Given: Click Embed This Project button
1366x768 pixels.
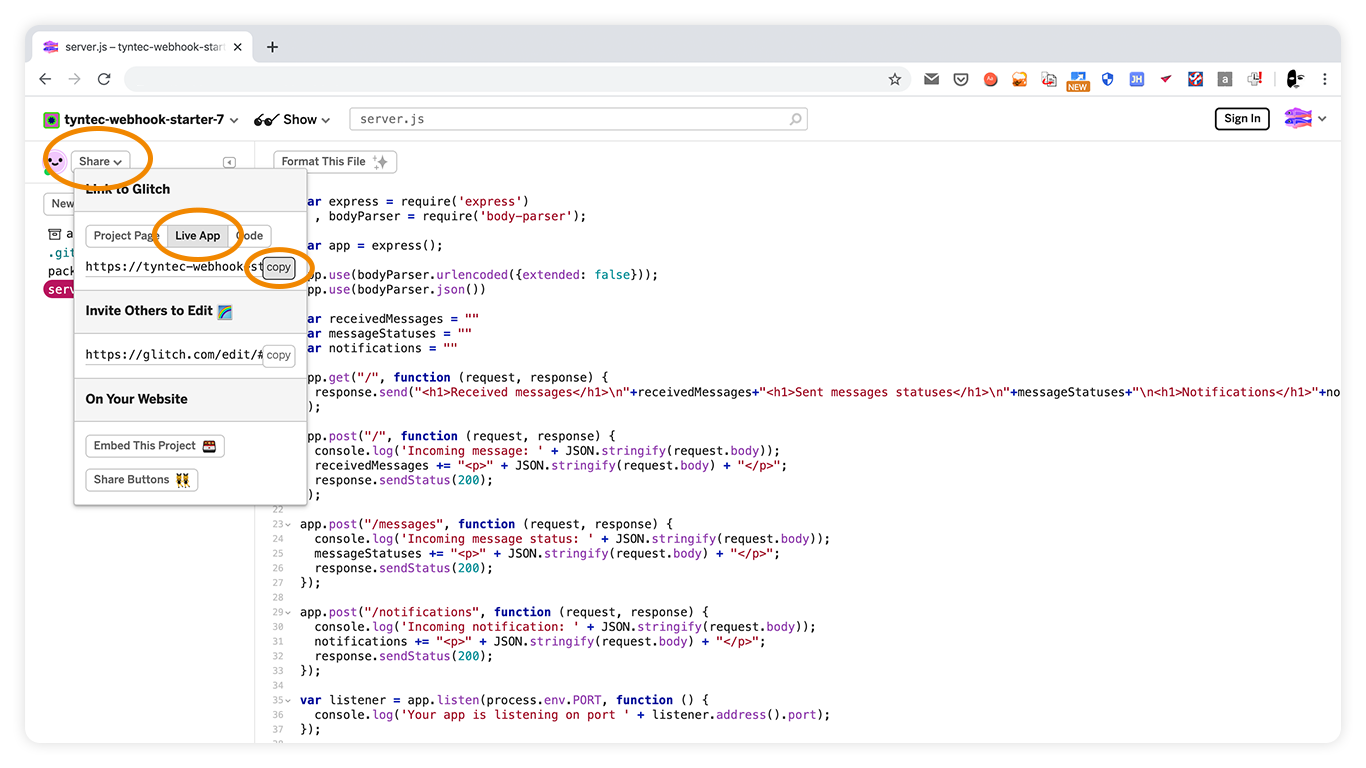Looking at the screenshot, I should click(155, 446).
